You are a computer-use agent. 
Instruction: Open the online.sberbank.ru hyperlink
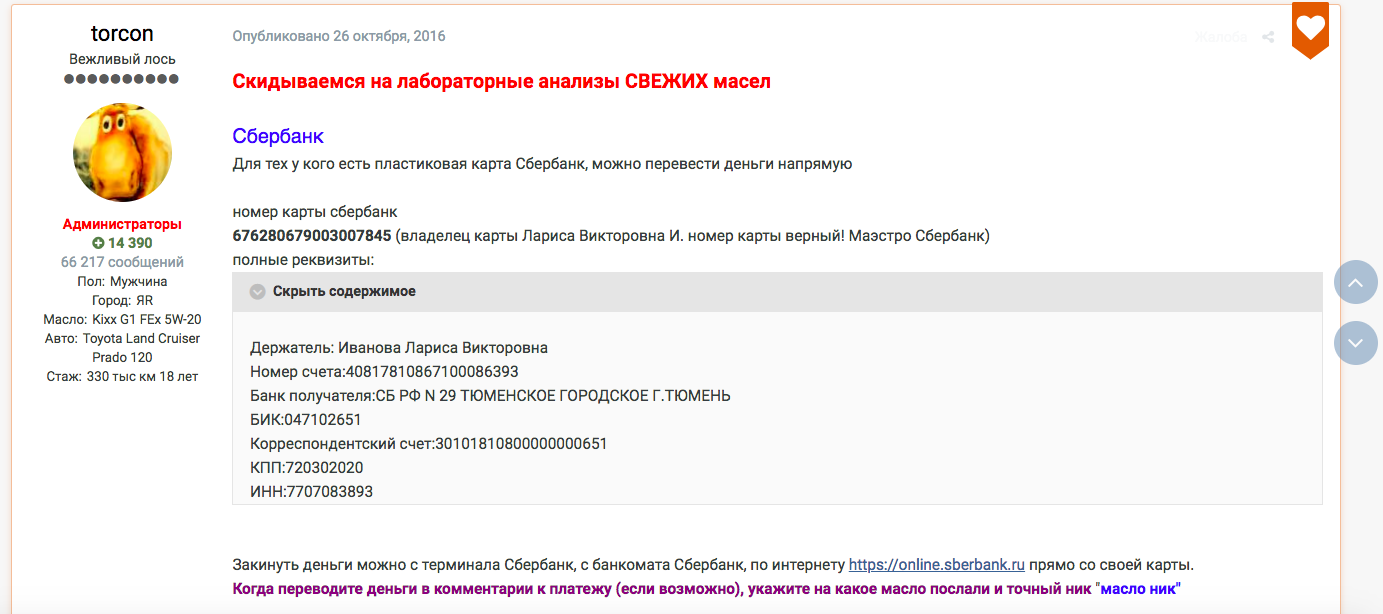[x=937, y=564]
